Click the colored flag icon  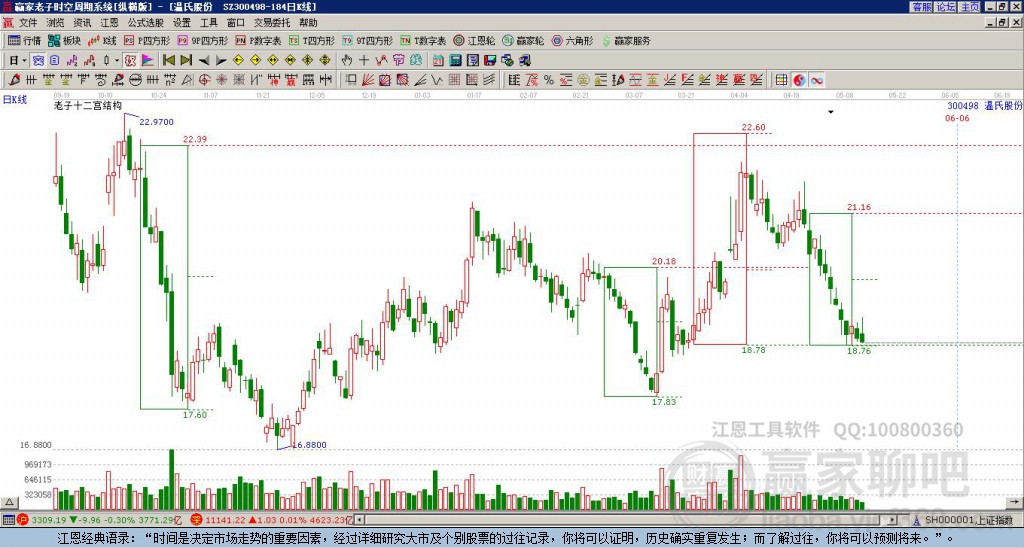pos(148,61)
